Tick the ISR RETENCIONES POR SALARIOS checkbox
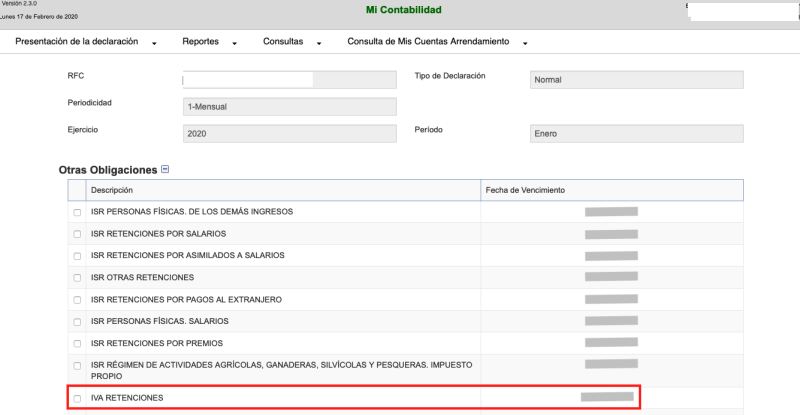 point(77,234)
